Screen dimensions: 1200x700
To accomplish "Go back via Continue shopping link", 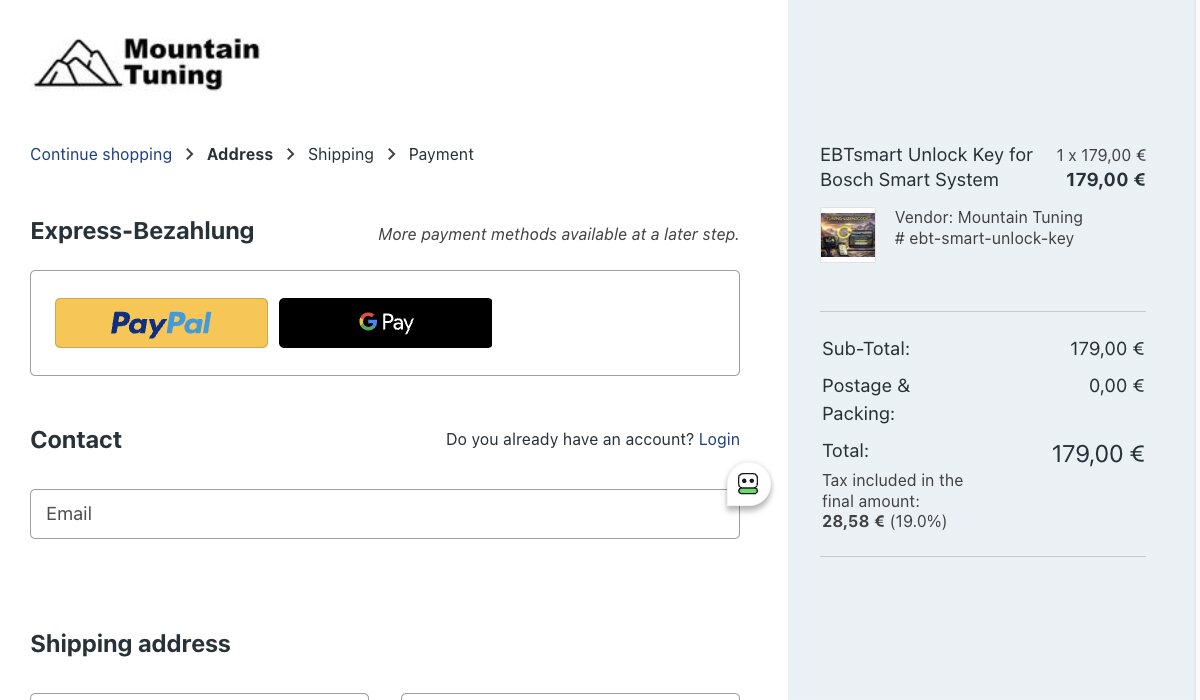I will [101, 154].
